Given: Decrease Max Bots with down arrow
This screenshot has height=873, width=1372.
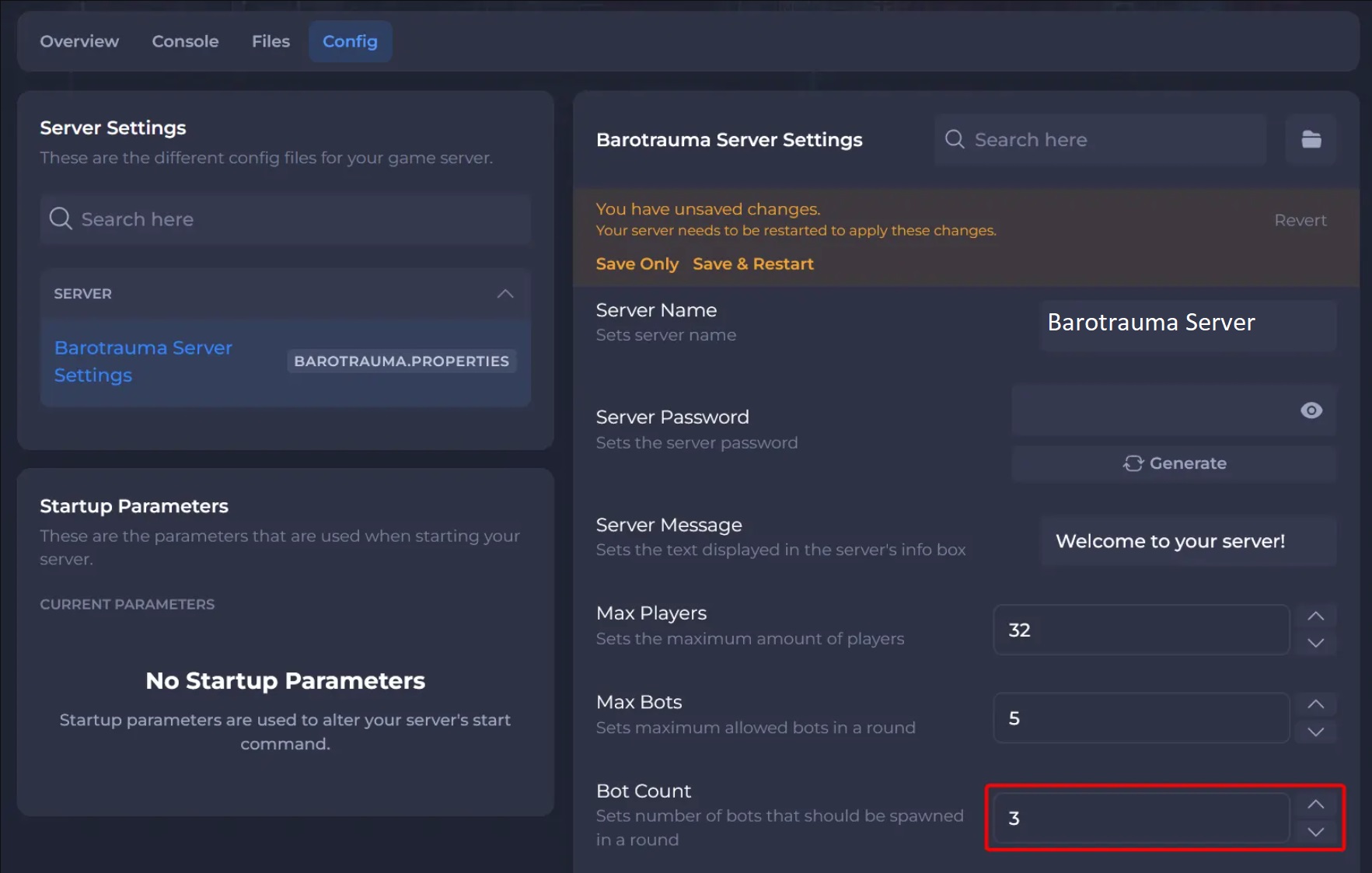Looking at the screenshot, I should 1315,732.
